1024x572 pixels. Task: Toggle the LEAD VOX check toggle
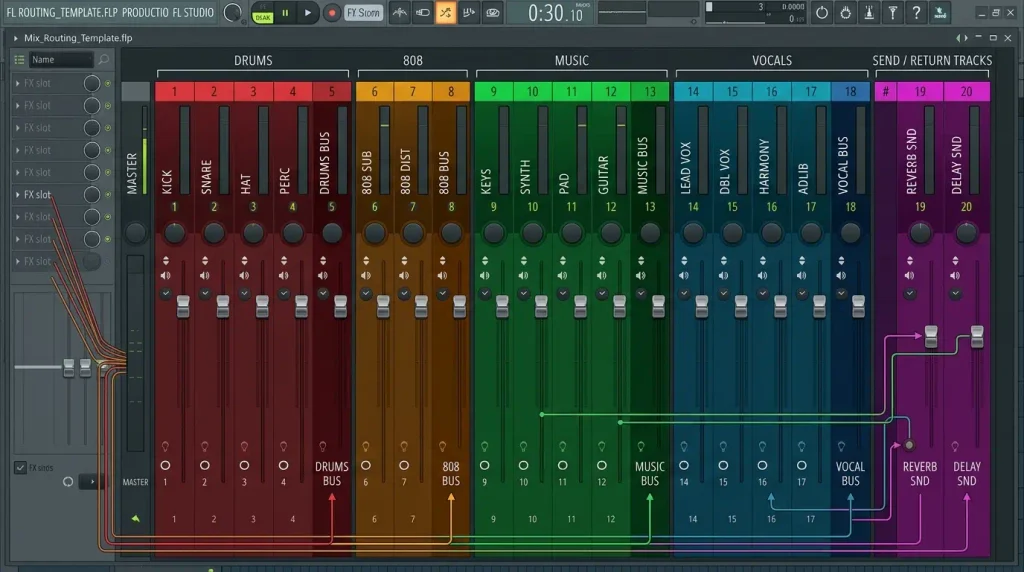[x=684, y=293]
